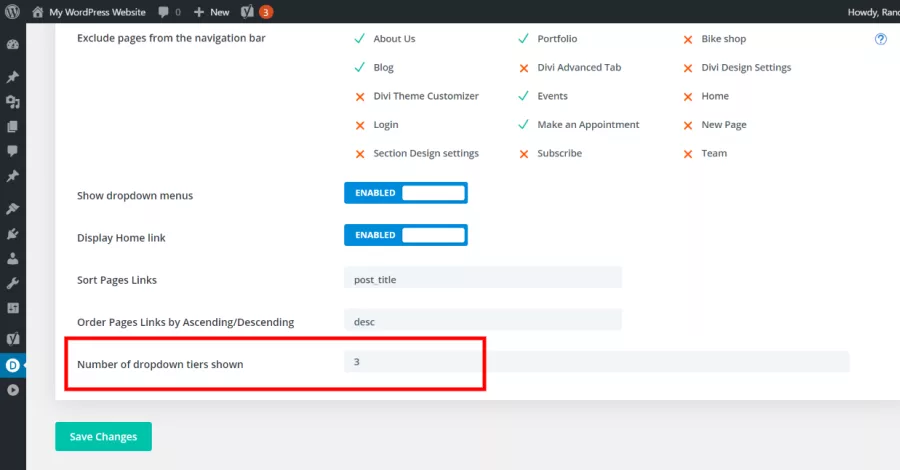Open Sort Pages Links dropdown showing post_title
The height and width of the screenshot is (470, 900).
[483, 279]
